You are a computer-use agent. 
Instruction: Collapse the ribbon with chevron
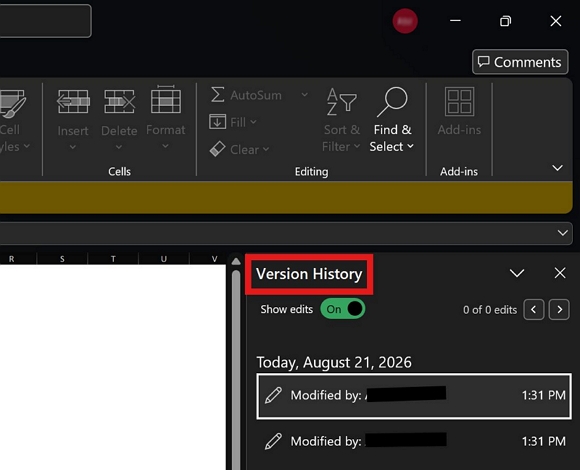click(x=557, y=168)
